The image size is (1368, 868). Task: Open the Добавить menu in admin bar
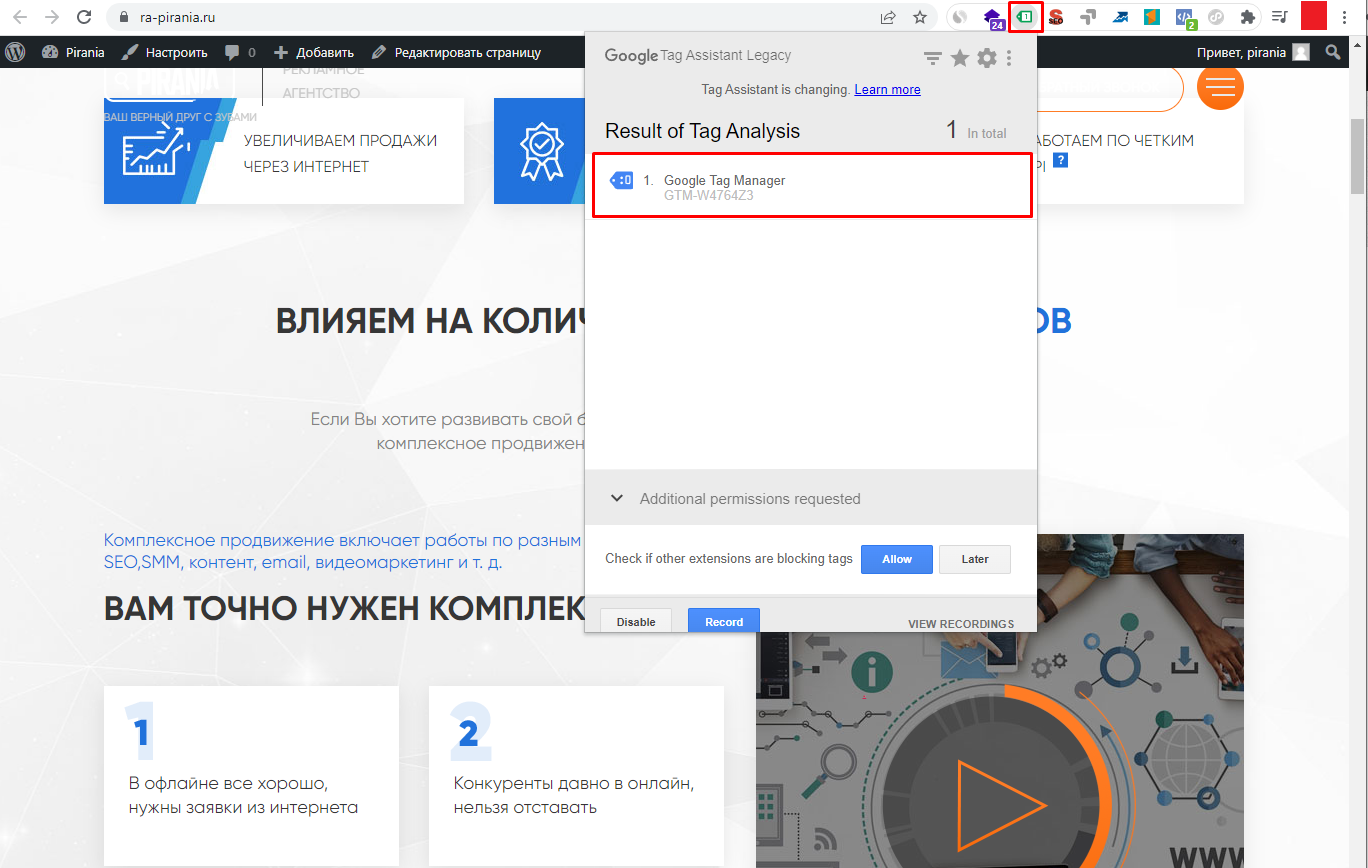(x=314, y=52)
